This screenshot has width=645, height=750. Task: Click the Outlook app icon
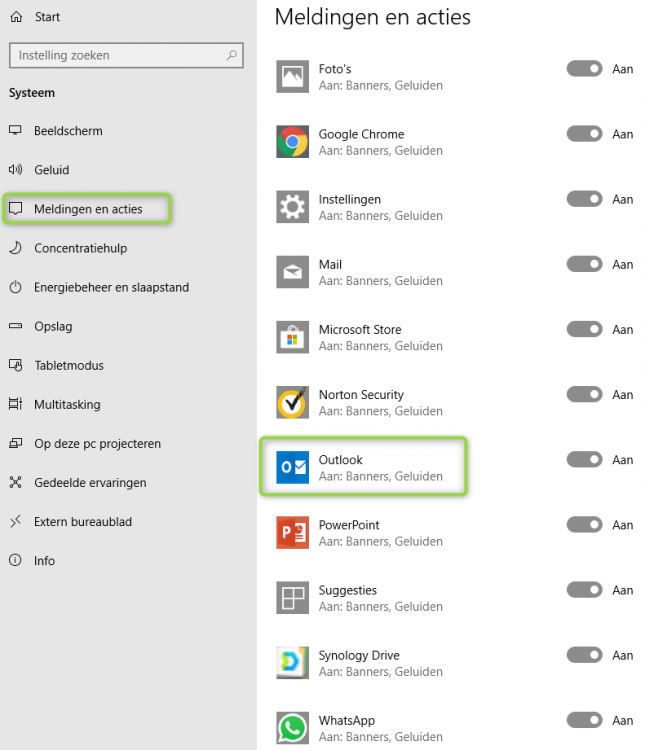(x=292, y=468)
